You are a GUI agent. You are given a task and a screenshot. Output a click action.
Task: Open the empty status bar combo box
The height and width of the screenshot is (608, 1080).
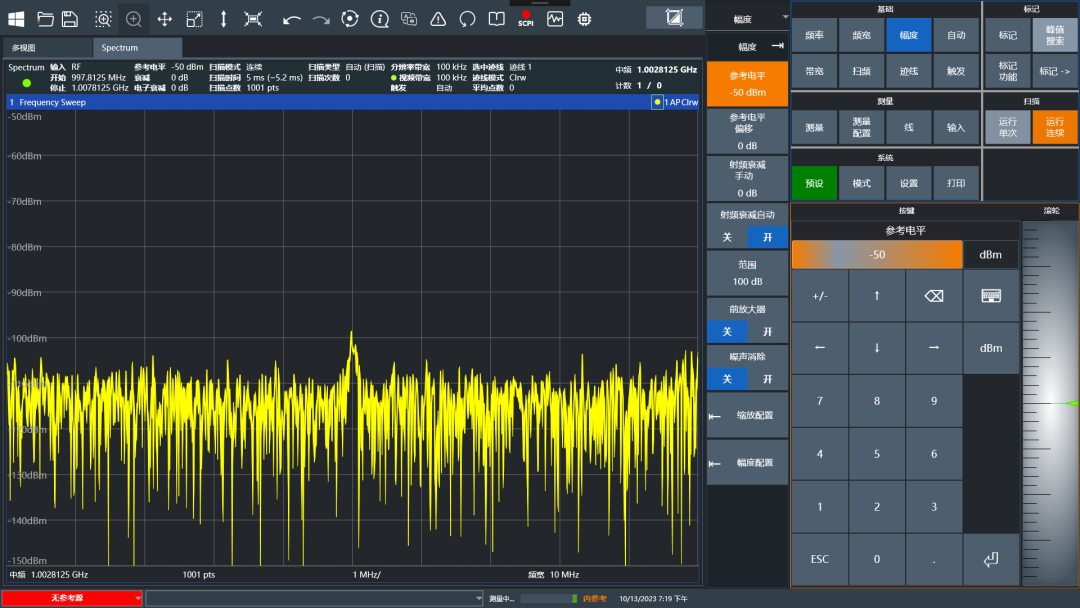click(x=314, y=598)
